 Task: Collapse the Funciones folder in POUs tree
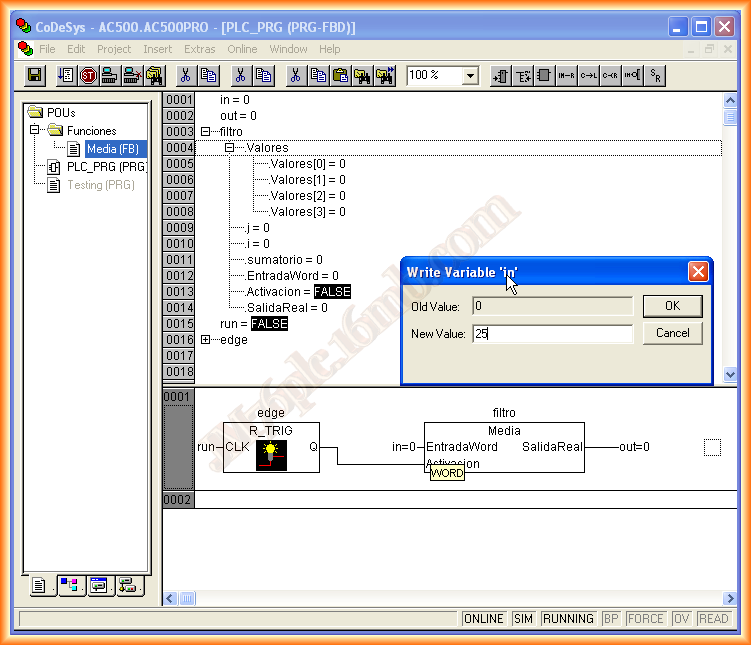tap(35, 131)
